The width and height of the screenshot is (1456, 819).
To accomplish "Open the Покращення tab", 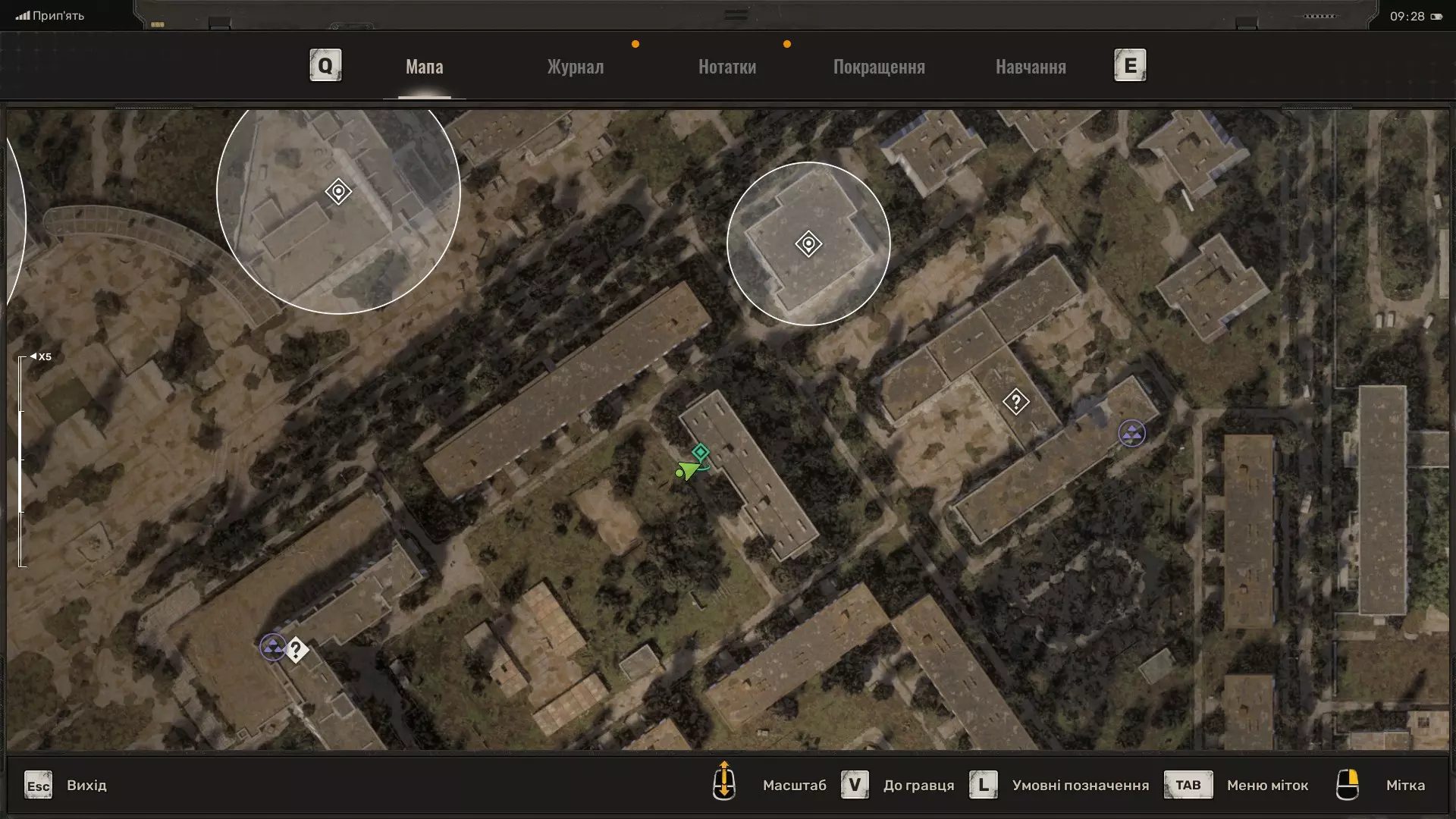I will [x=879, y=67].
